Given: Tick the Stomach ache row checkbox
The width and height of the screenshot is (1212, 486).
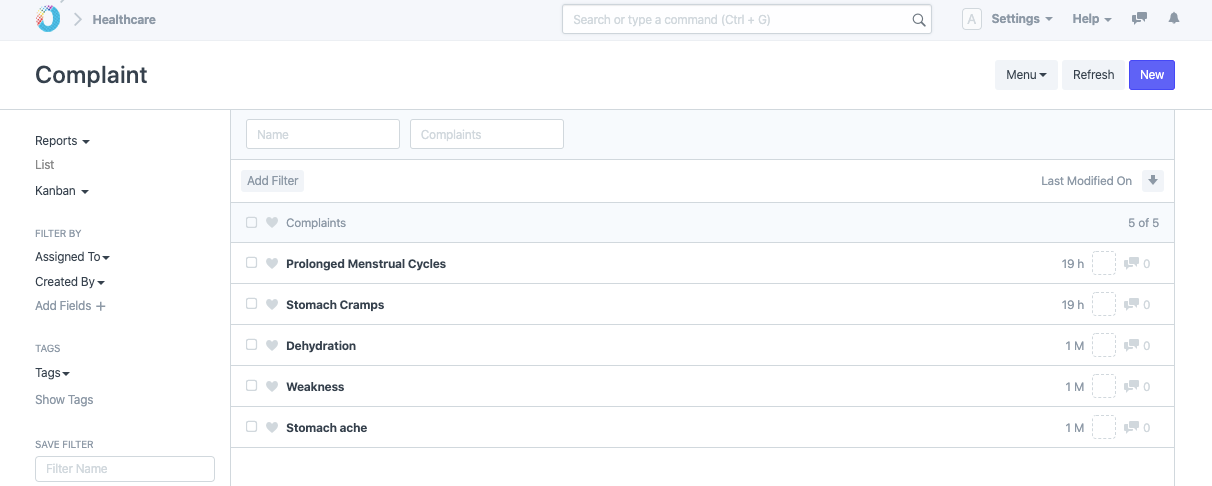Looking at the screenshot, I should (x=252, y=428).
